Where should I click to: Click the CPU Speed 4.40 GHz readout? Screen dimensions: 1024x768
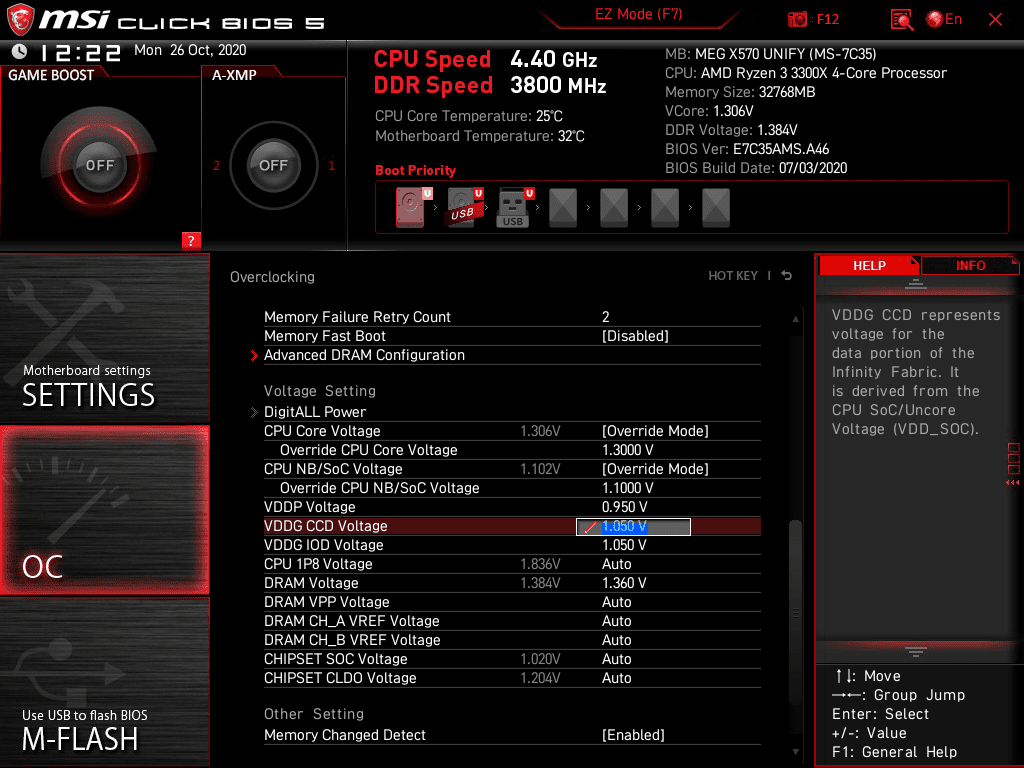tap(485, 59)
